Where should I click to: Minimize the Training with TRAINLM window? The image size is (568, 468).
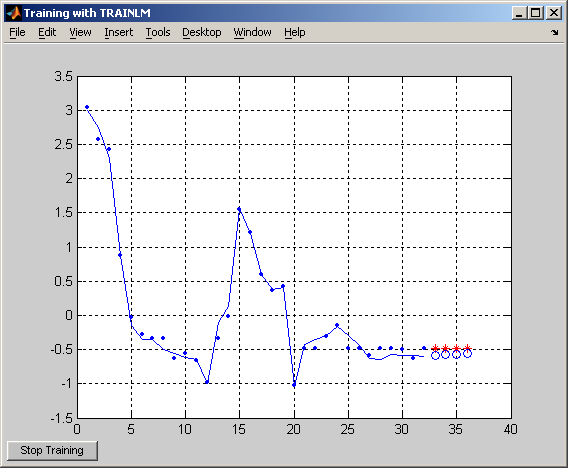(519, 13)
